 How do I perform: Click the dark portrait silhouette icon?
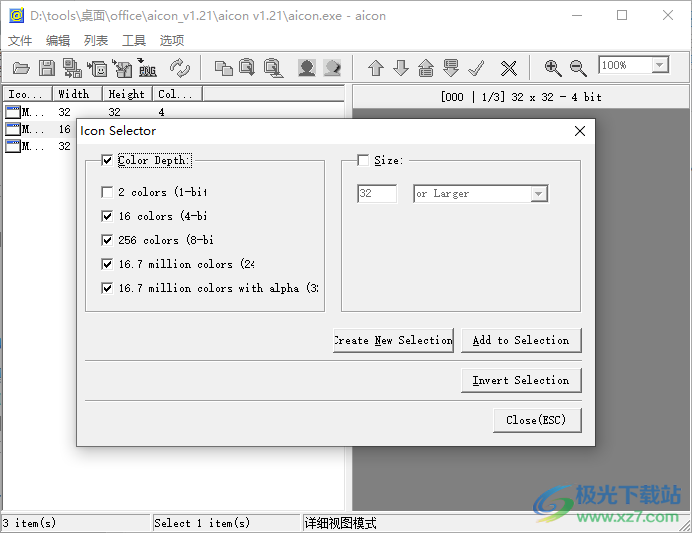pos(307,68)
